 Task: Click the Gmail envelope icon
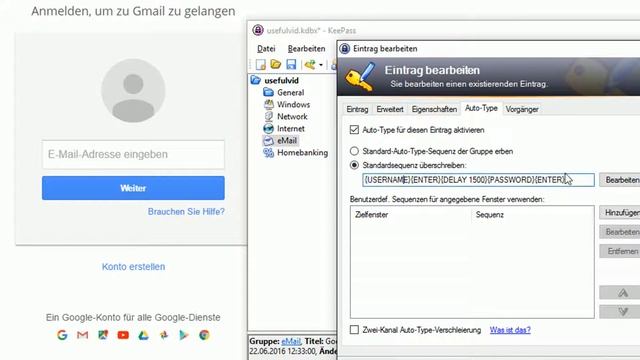pyautogui.click(x=82, y=335)
